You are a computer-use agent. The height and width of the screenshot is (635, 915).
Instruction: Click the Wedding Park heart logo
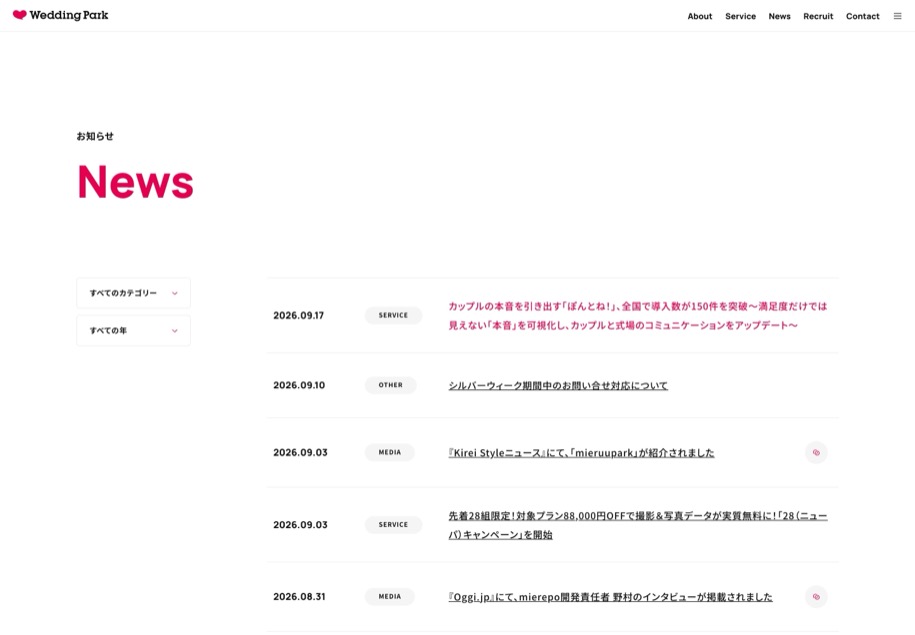pyautogui.click(x=60, y=15)
